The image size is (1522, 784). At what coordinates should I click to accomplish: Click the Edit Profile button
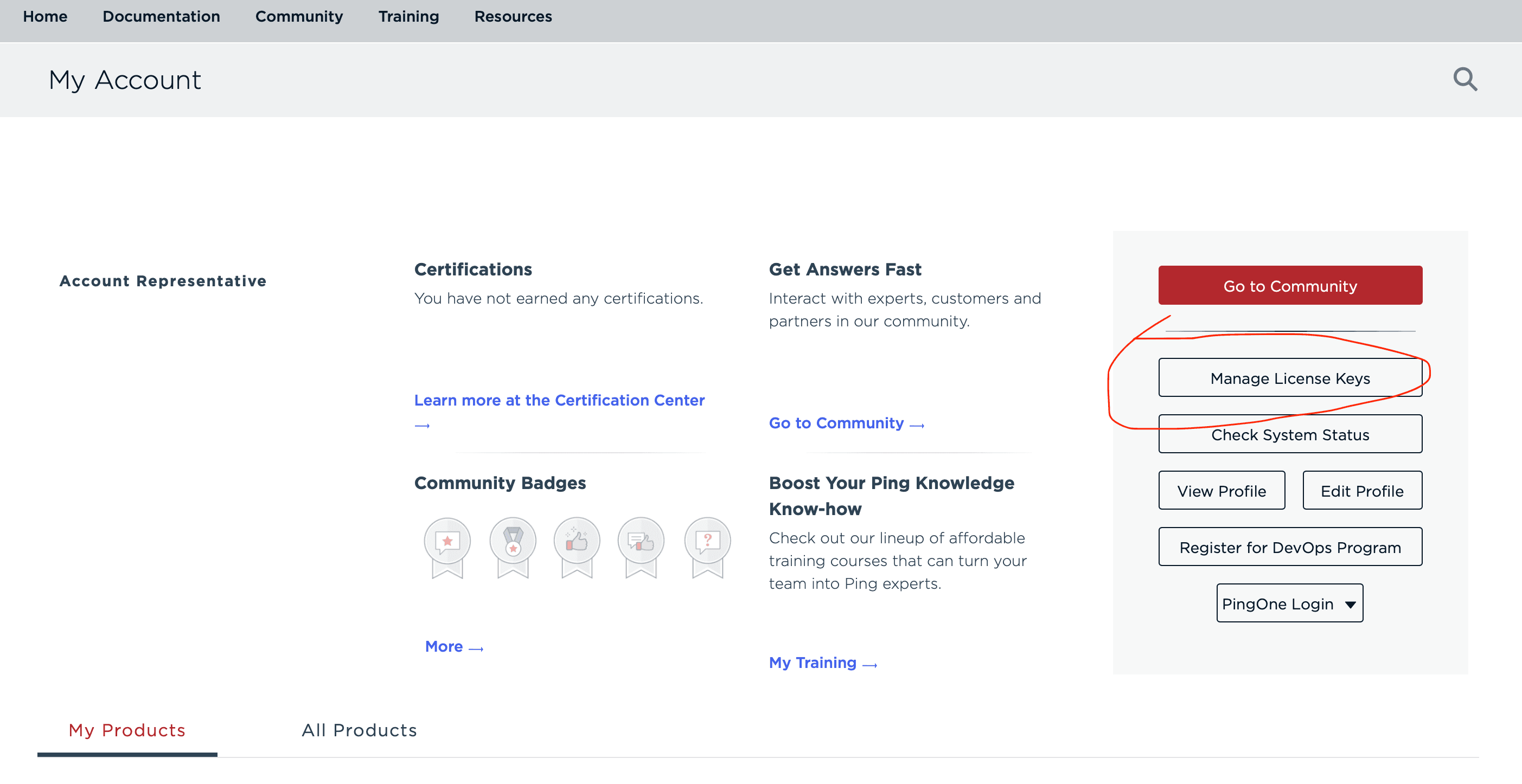(x=1362, y=490)
